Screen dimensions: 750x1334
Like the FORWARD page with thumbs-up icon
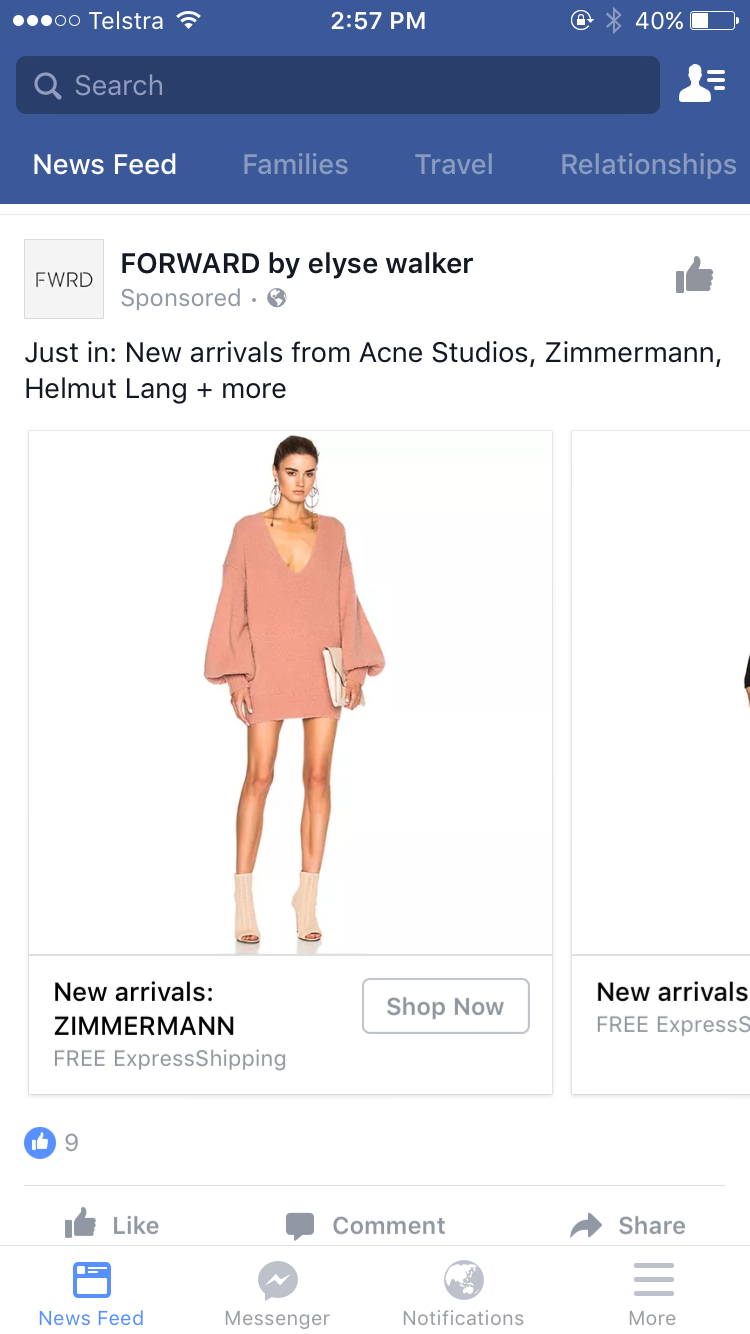point(695,275)
